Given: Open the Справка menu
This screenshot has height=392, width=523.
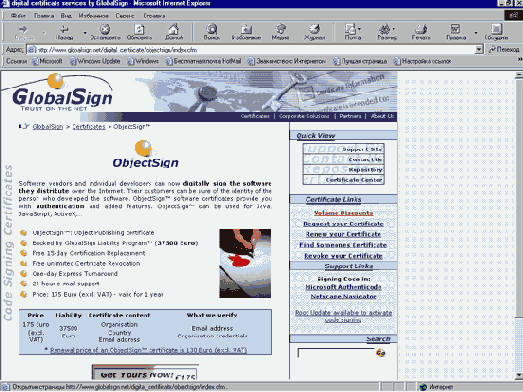Looking at the screenshot, I should (154, 16).
